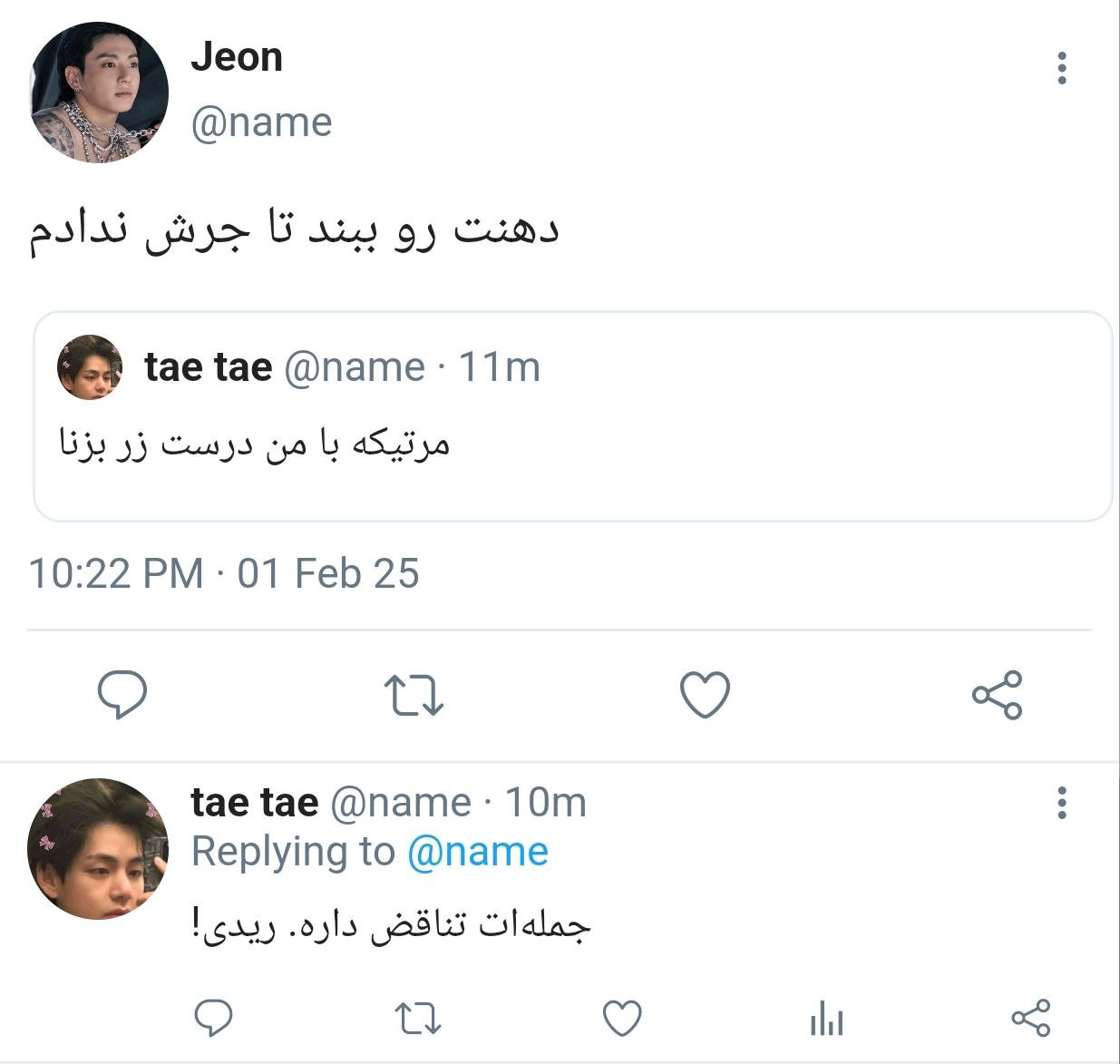Open the quoted tae tae tweet card
The width and height of the screenshot is (1120, 1064).
pyautogui.click(x=572, y=416)
